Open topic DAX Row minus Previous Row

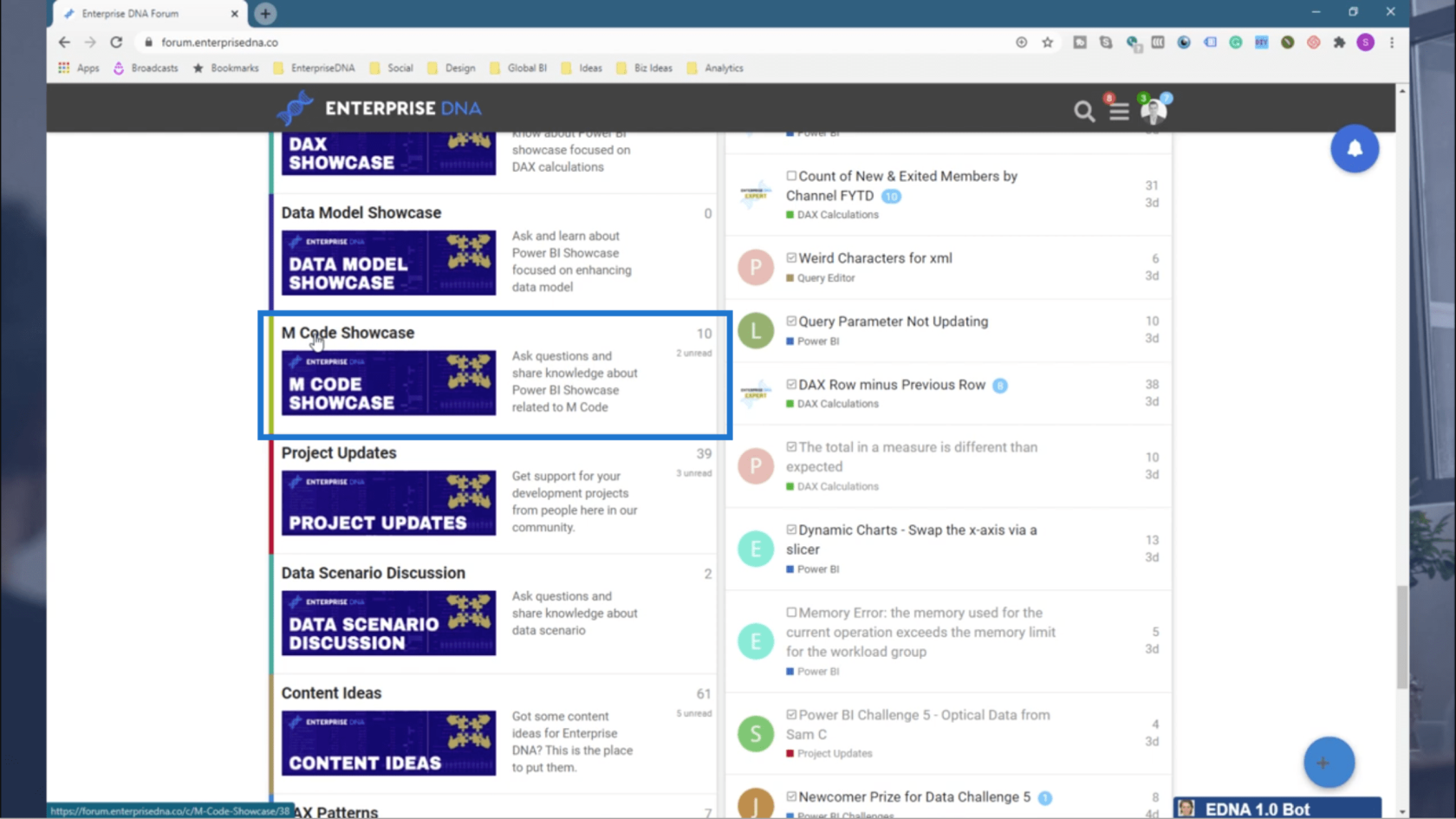(x=891, y=385)
